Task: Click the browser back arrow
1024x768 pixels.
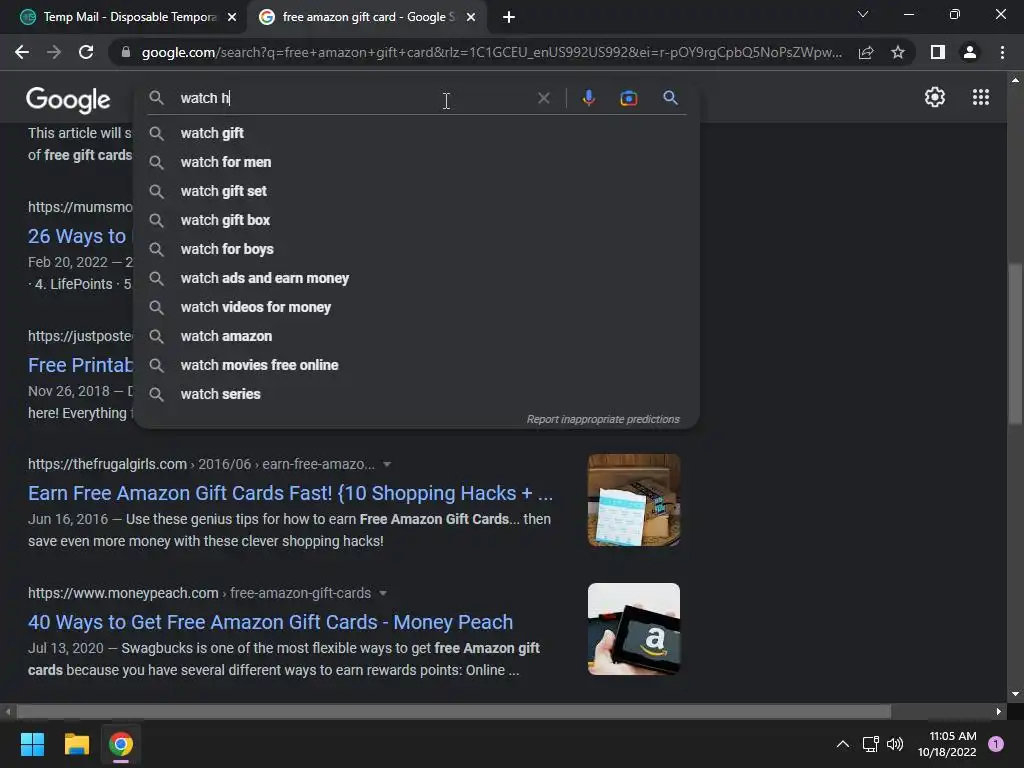Action: (x=22, y=52)
